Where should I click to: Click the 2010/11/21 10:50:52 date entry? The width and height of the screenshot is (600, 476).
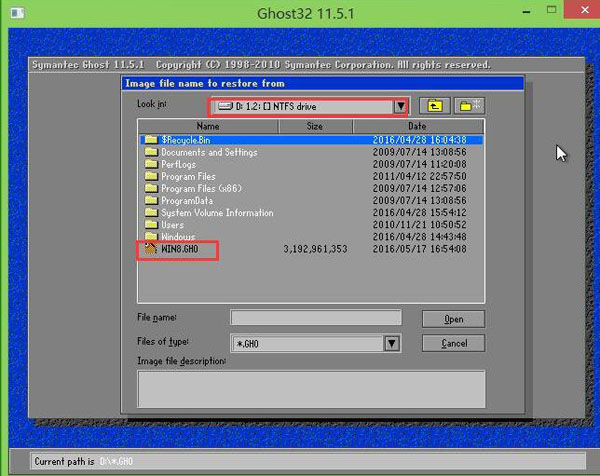tap(419, 225)
